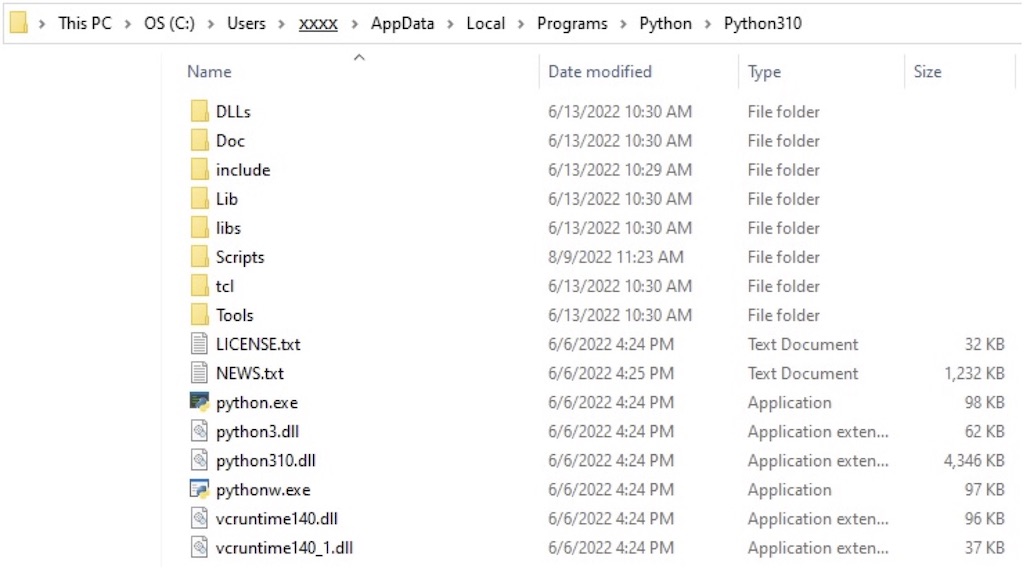The image size is (1024, 570).
Task: Navigate to Python breadcrumb
Action: (x=665, y=24)
